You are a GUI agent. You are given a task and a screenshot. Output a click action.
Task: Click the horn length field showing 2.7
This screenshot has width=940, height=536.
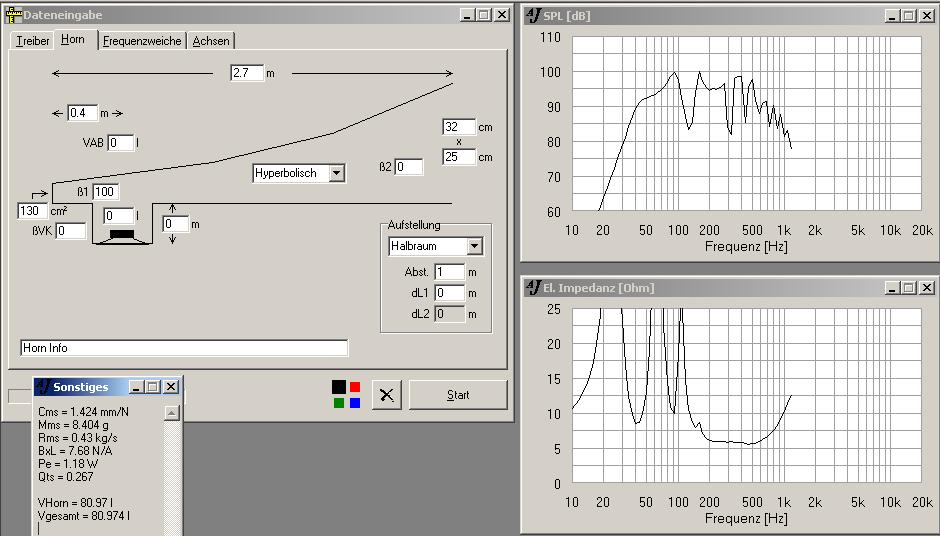click(x=246, y=73)
